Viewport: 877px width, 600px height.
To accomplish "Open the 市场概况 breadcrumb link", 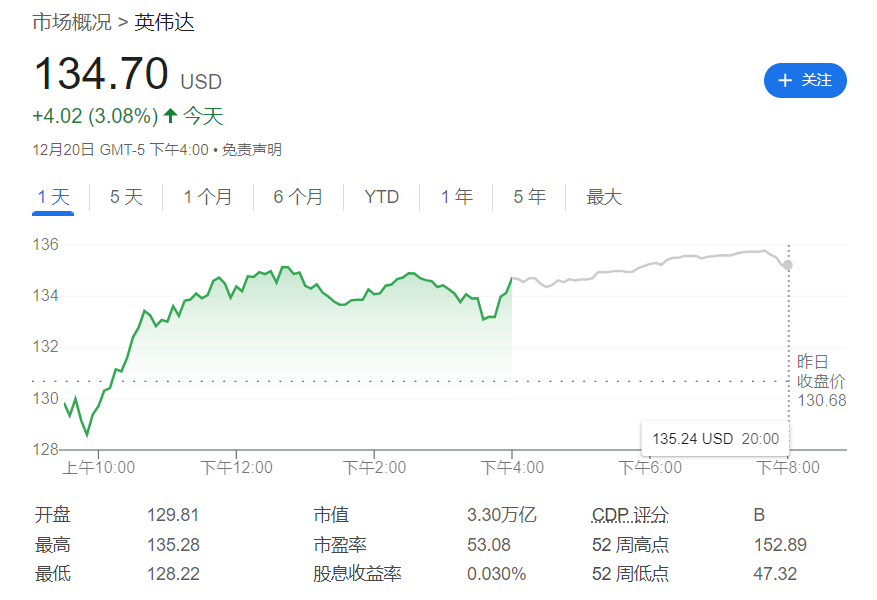I will click(71, 22).
